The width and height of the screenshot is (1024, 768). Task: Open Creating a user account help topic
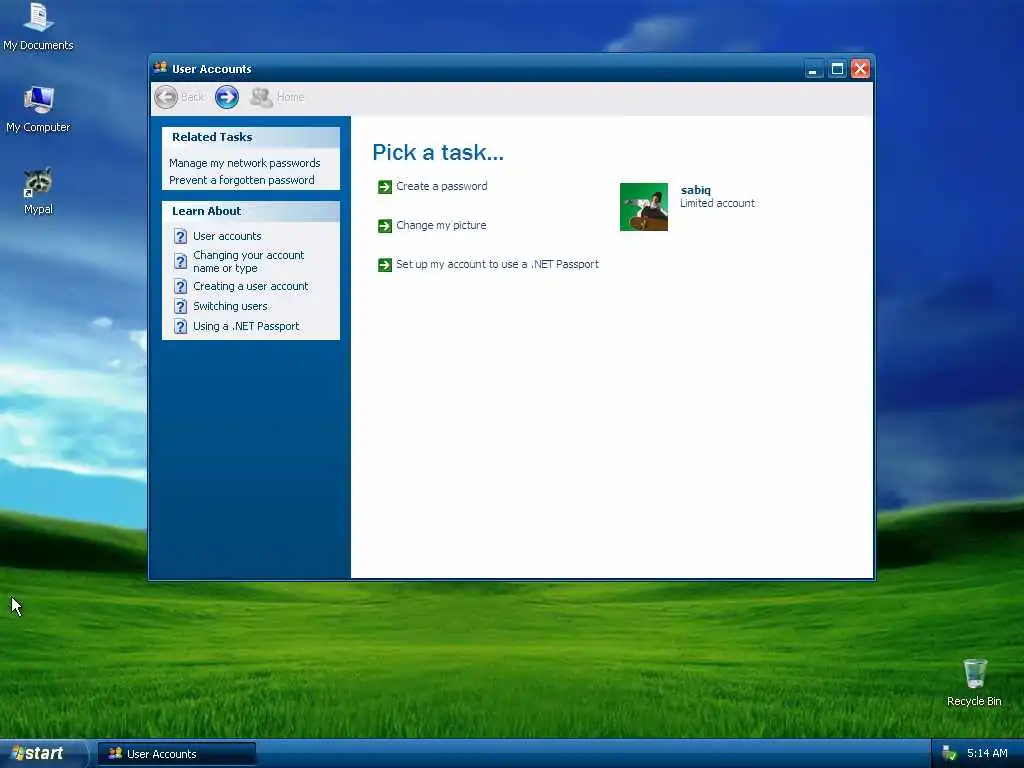[250, 287]
